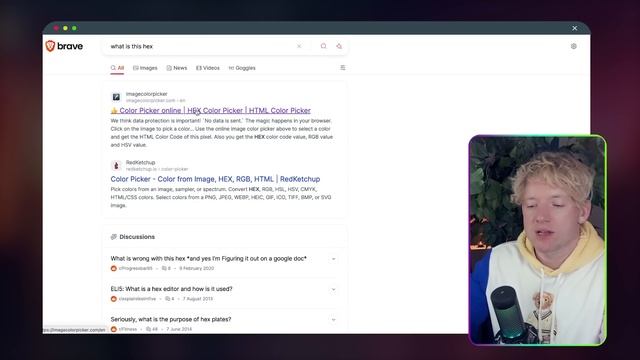Expand 'What is wrong with this hex' discussion
This screenshot has height=360, width=640.
[x=333, y=259]
